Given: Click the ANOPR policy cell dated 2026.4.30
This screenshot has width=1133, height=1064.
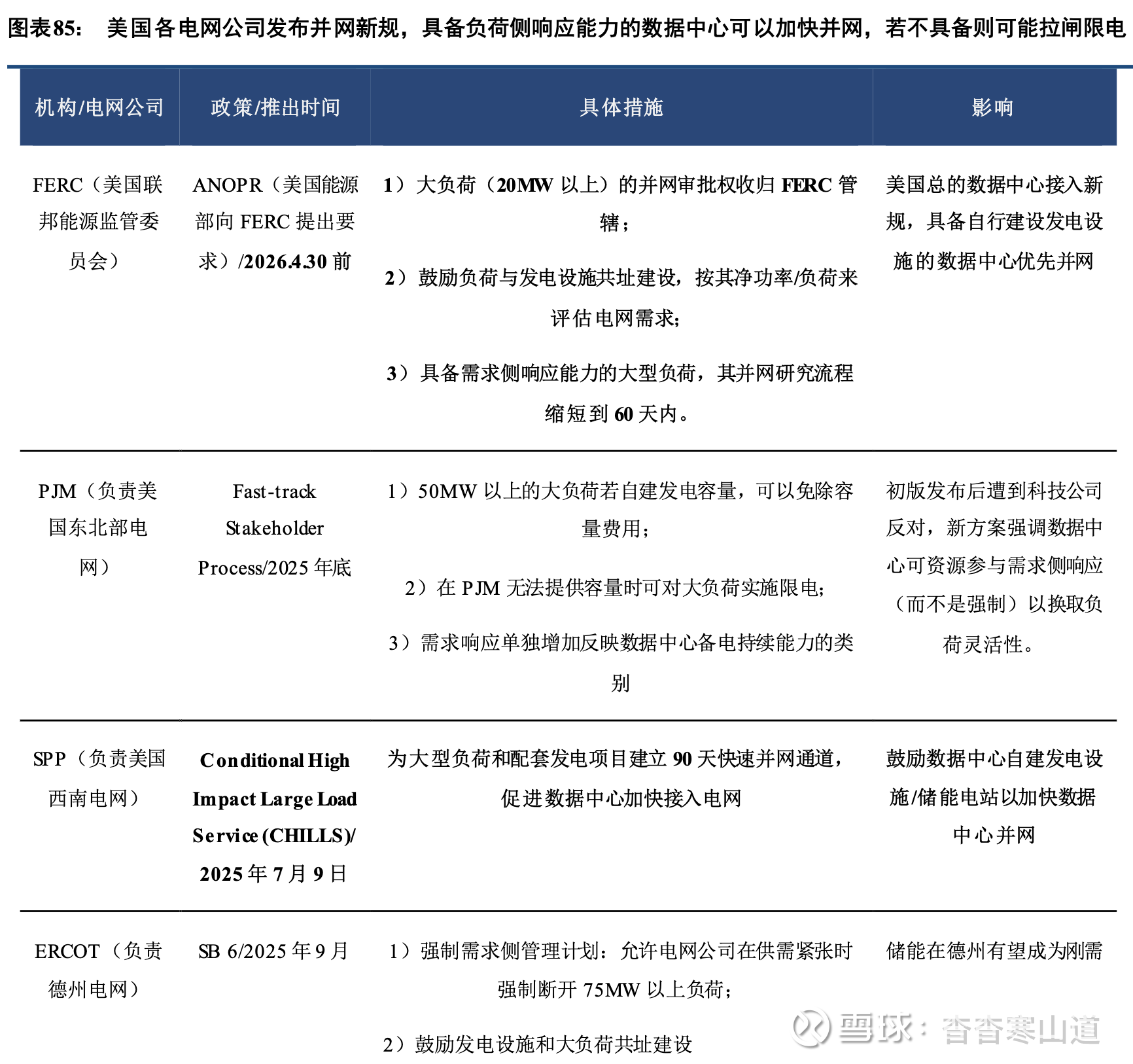Looking at the screenshot, I should 275,222.
